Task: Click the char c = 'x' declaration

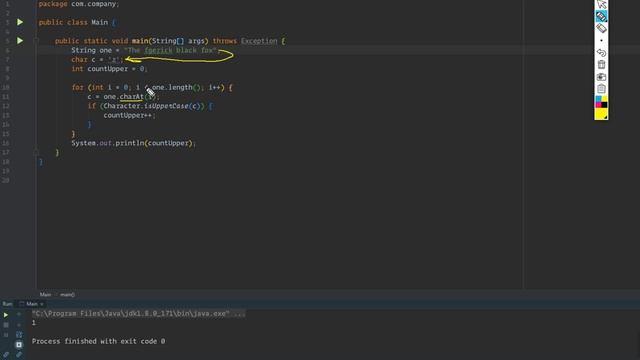Action: (x=97, y=60)
